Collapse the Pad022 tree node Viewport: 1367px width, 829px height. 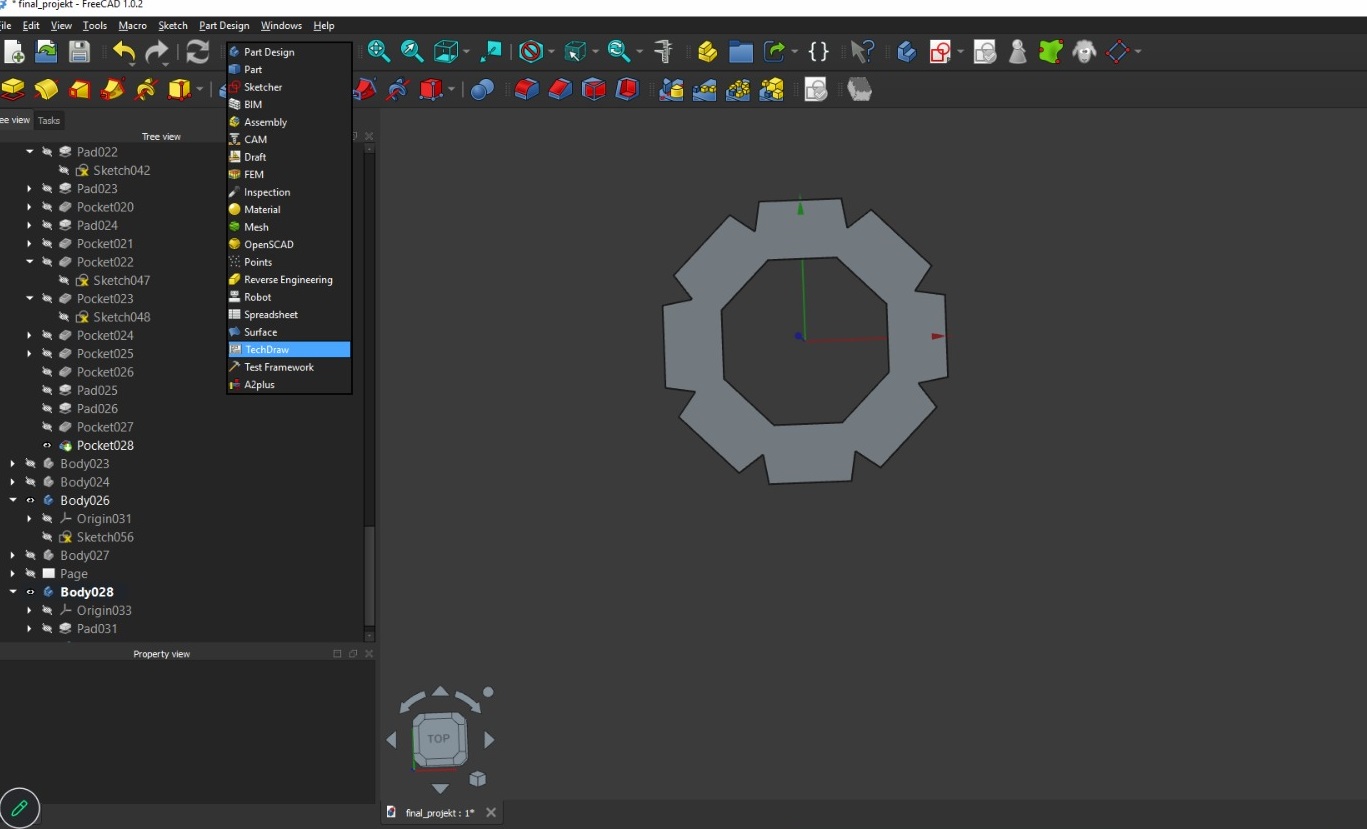tap(29, 152)
